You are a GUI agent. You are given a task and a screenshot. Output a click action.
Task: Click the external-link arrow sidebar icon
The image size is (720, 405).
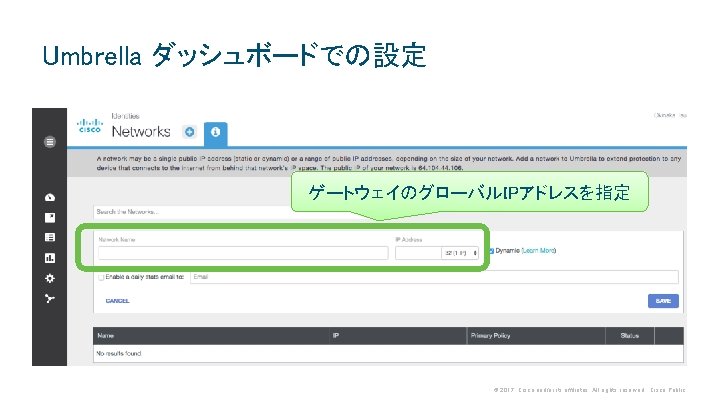point(50,218)
